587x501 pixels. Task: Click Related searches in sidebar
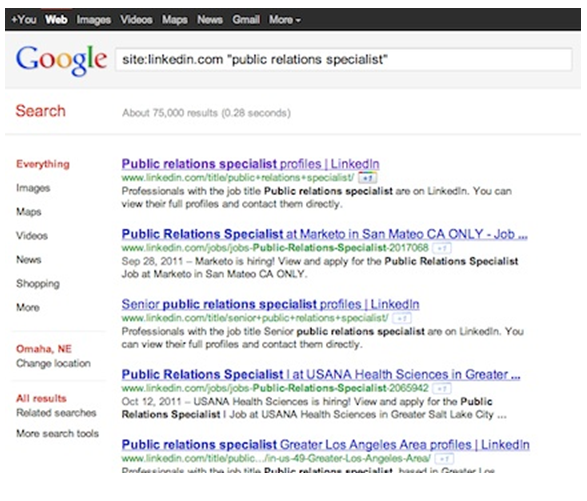click(56, 413)
